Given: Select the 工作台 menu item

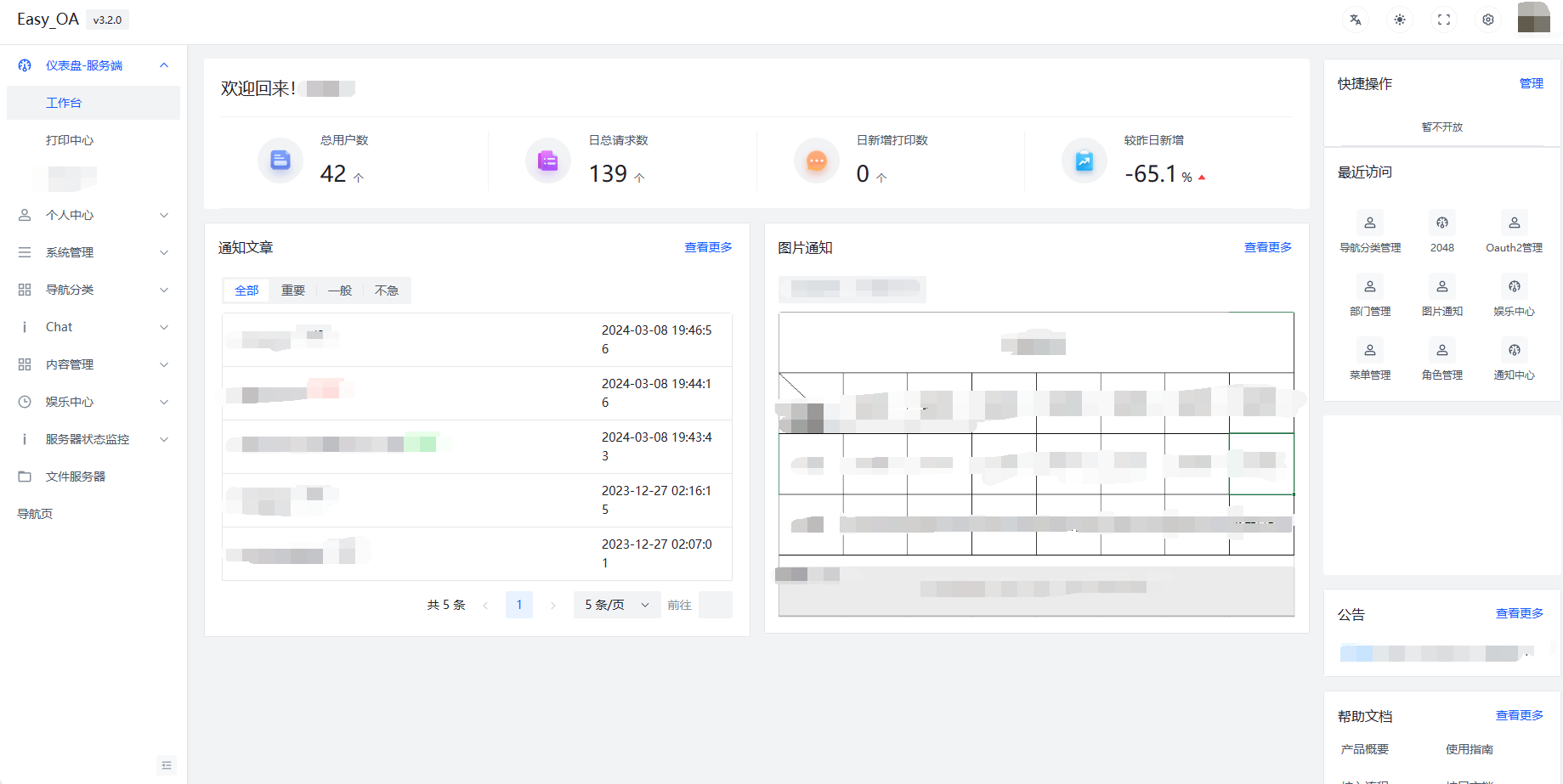Looking at the screenshot, I should [x=93, y=103].
